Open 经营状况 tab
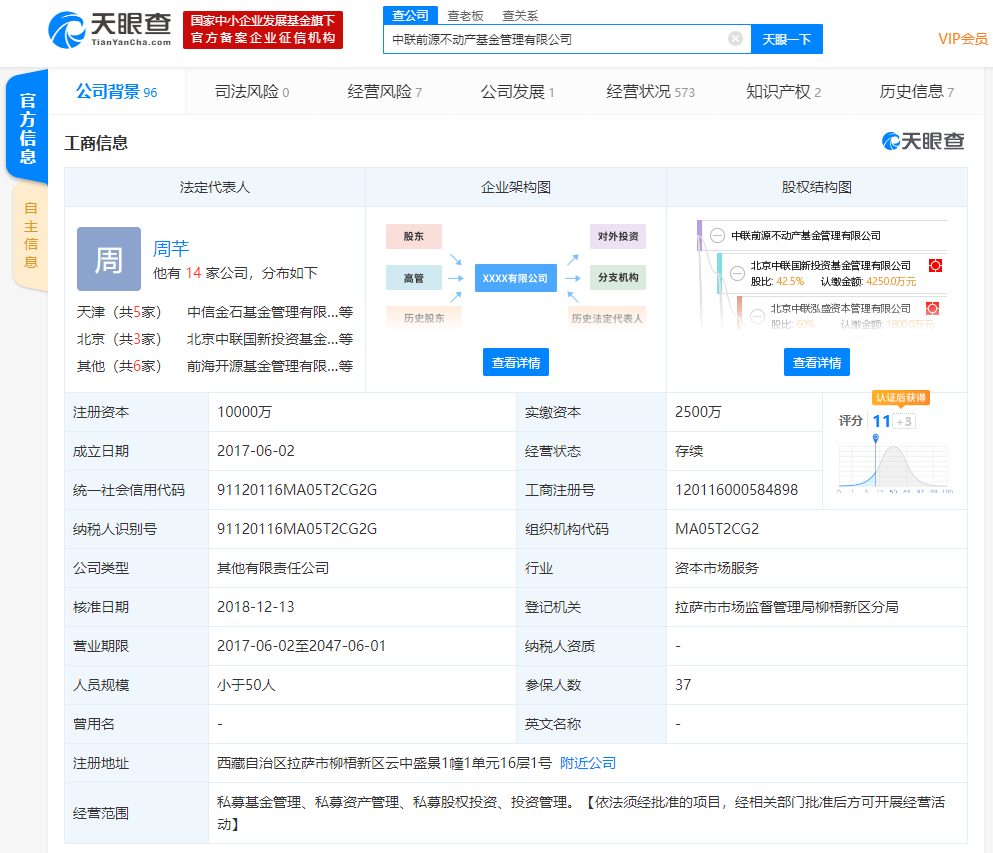Screen dimensions: 993x853 coord(650,92)
